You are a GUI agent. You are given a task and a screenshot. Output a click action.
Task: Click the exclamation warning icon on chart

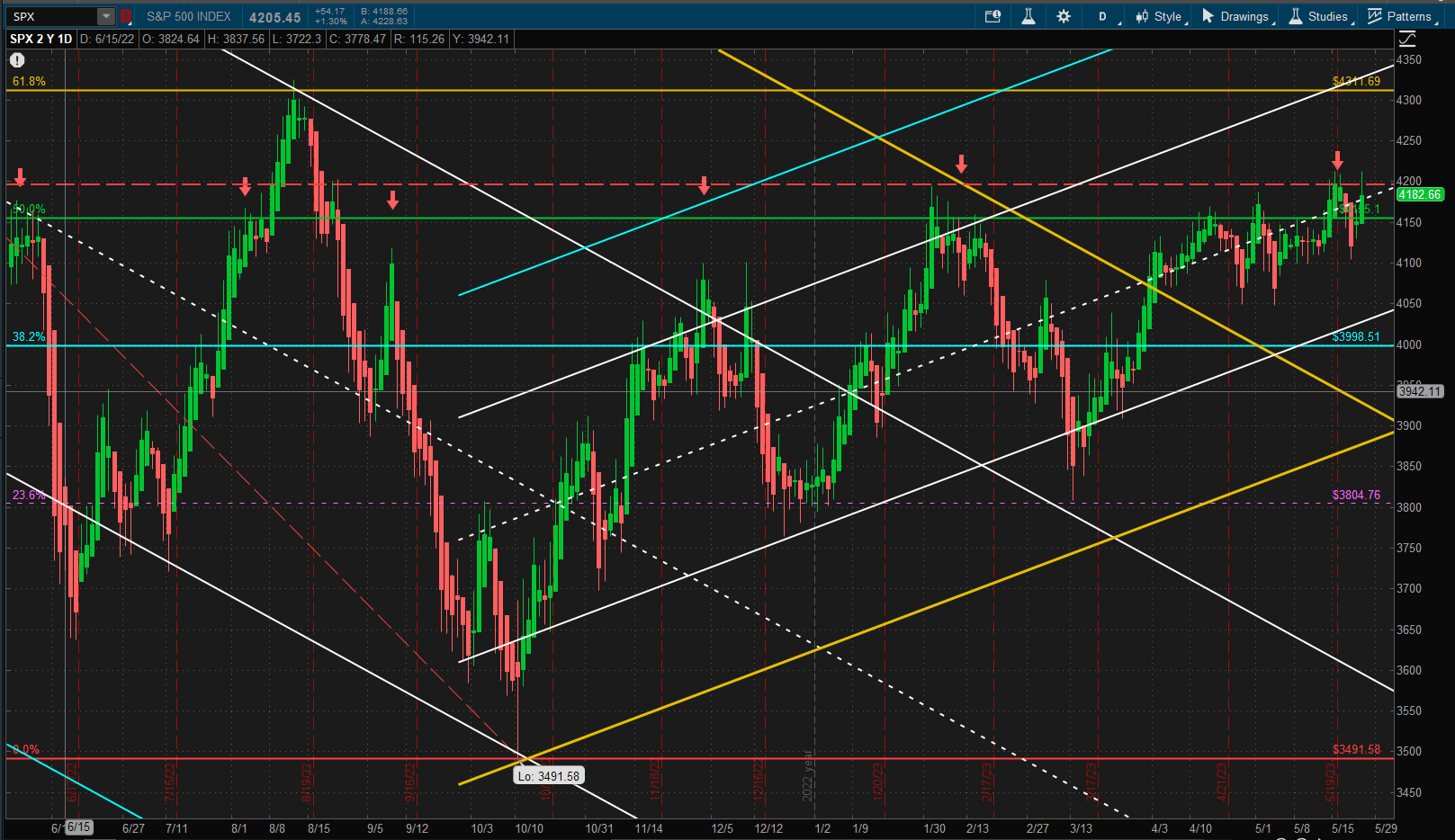coord(17,60)
